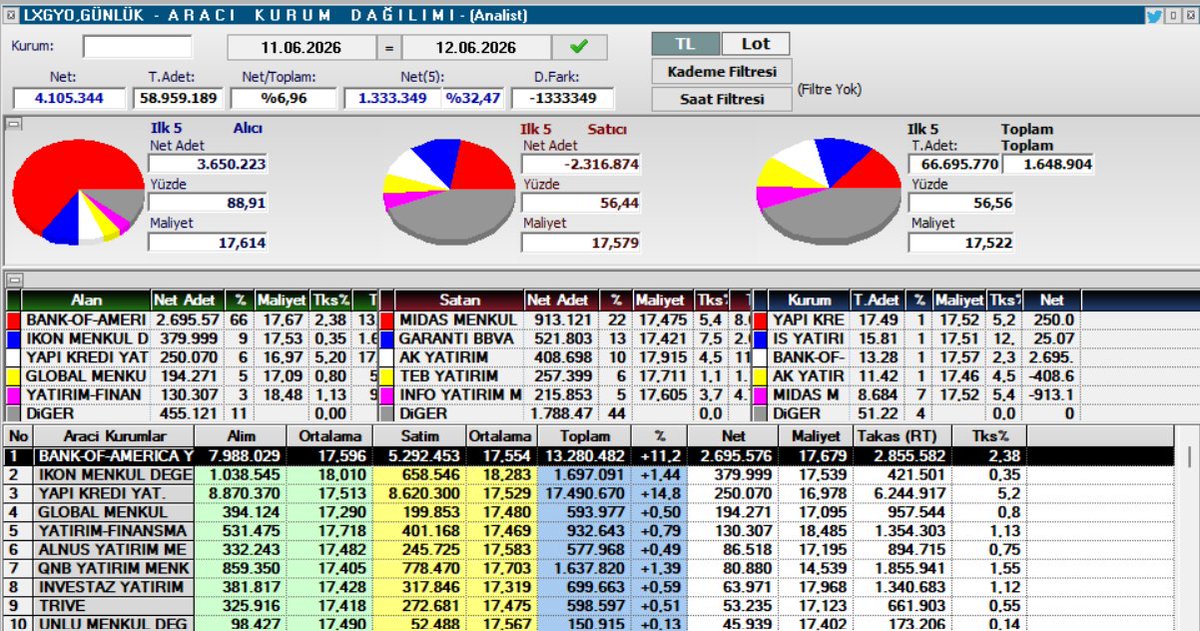Click the green checkmark apply button

point(578,47)
